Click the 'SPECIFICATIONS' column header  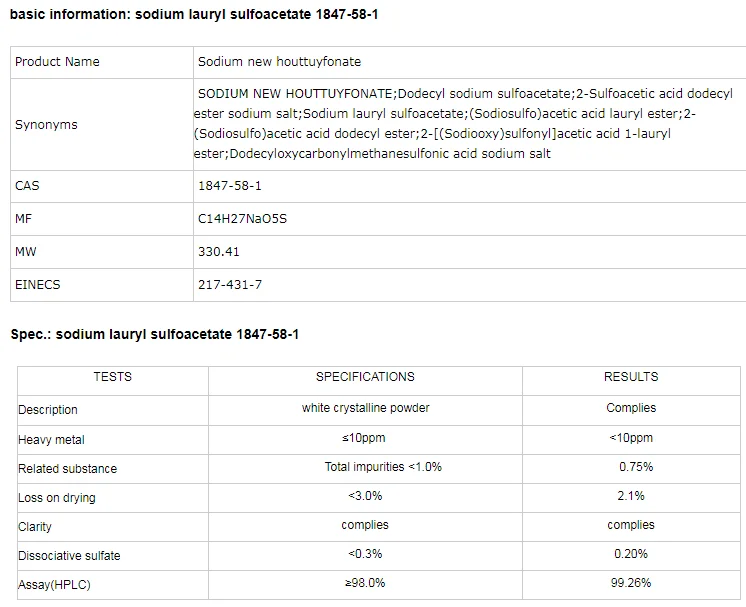[x=365, y=377]
